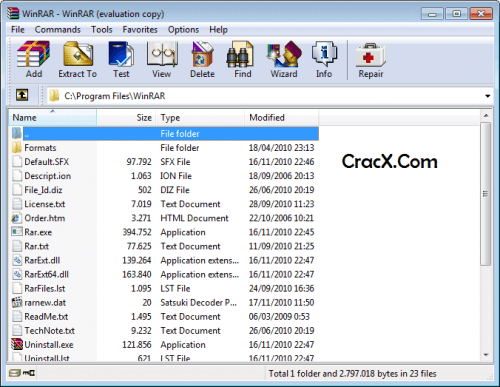Select the TechNote.txt file name

[49, 330]
